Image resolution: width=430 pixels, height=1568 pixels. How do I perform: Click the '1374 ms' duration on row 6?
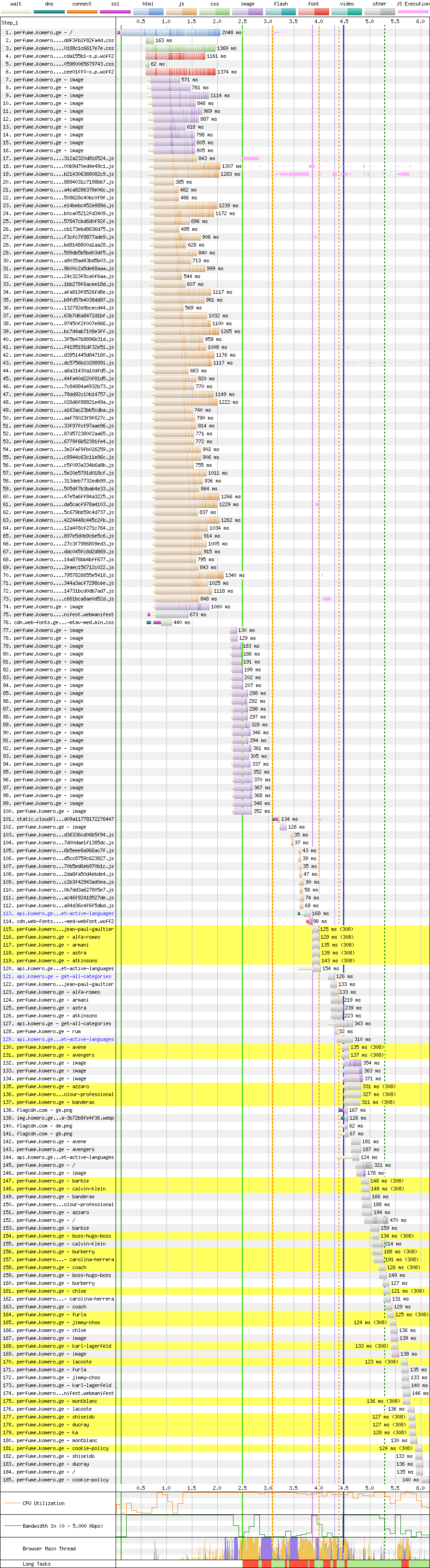[227, 72]
